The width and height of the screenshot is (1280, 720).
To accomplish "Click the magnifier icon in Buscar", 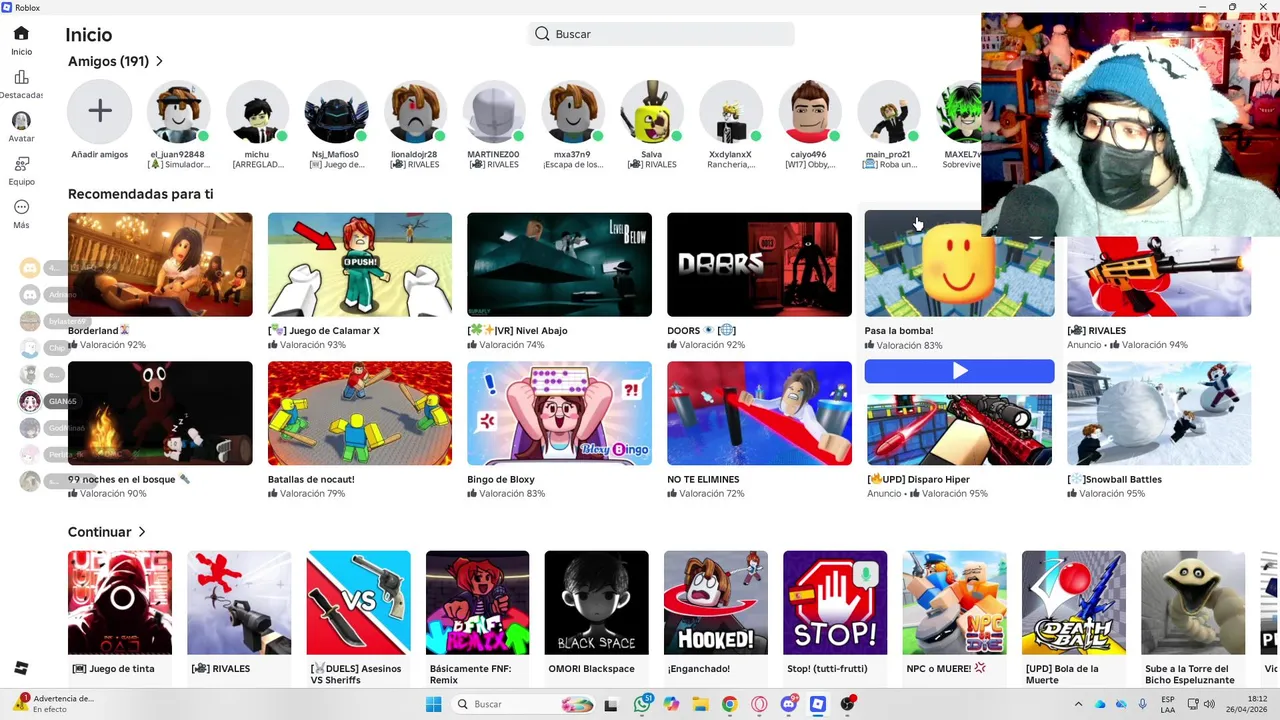I will click(x=542, y=34).
